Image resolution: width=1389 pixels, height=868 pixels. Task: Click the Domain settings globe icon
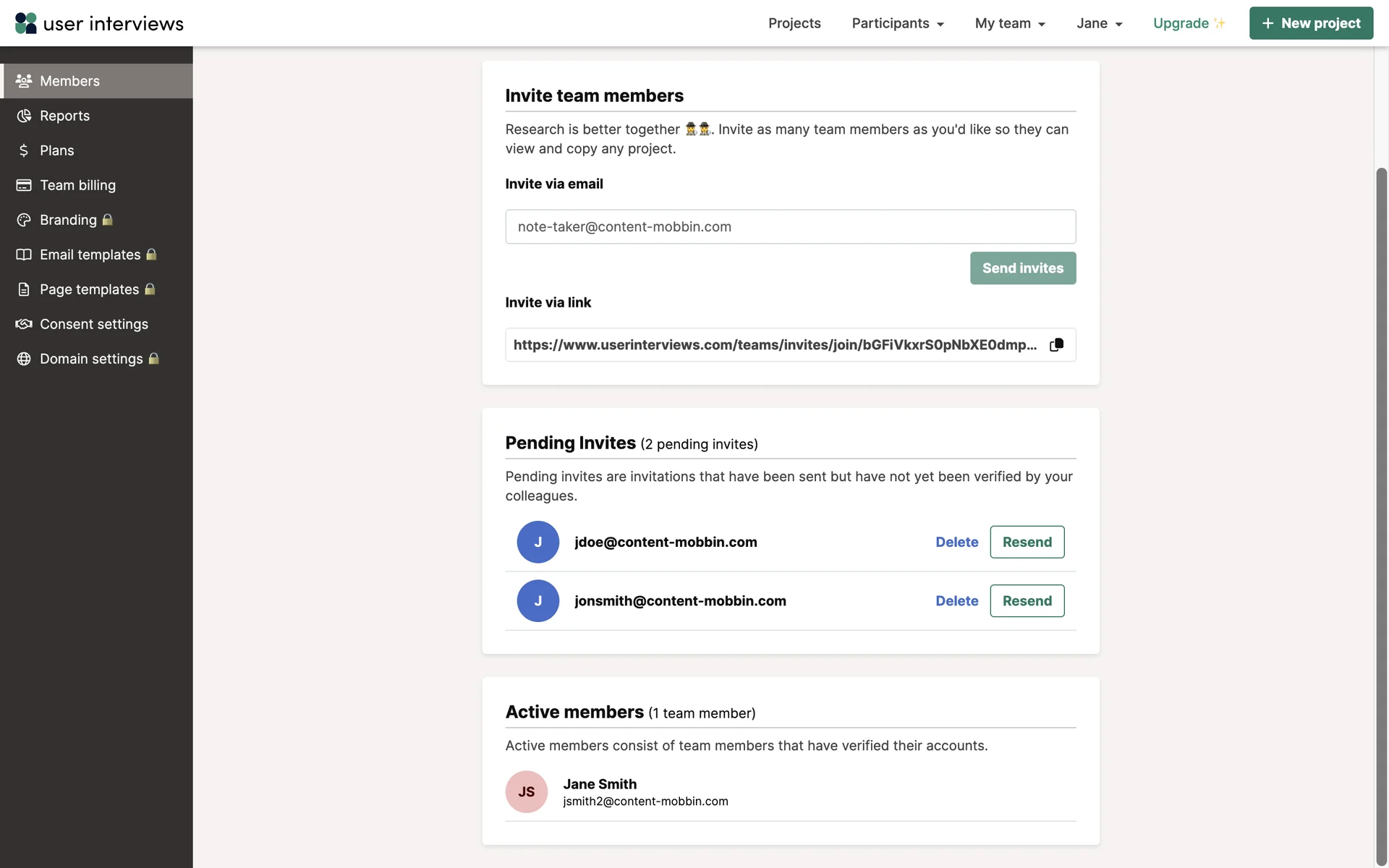24,359
